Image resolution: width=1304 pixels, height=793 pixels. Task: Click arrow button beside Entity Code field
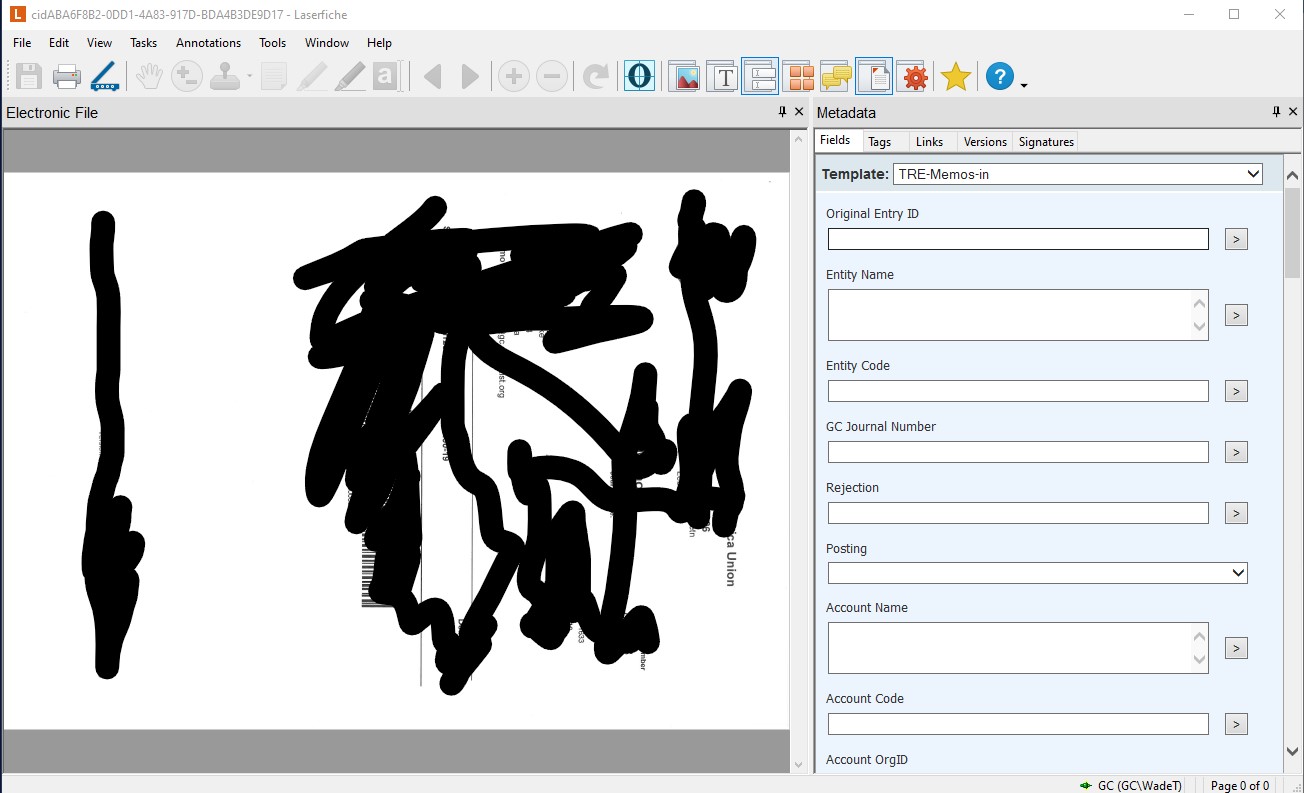(x=1236, y=391)
